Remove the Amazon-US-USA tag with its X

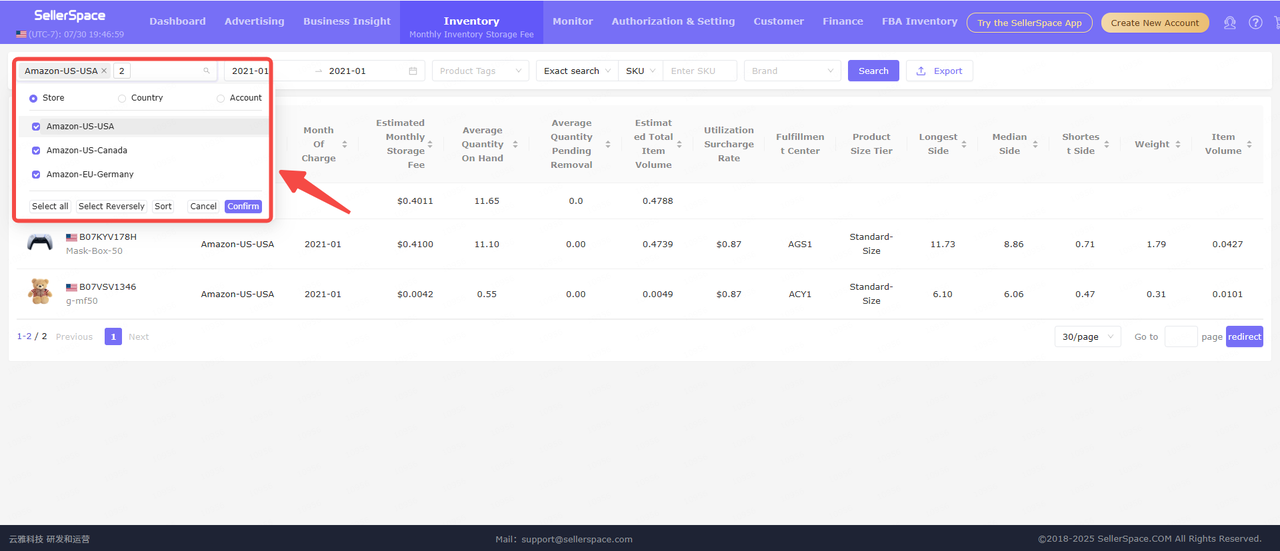click(104, 71)
